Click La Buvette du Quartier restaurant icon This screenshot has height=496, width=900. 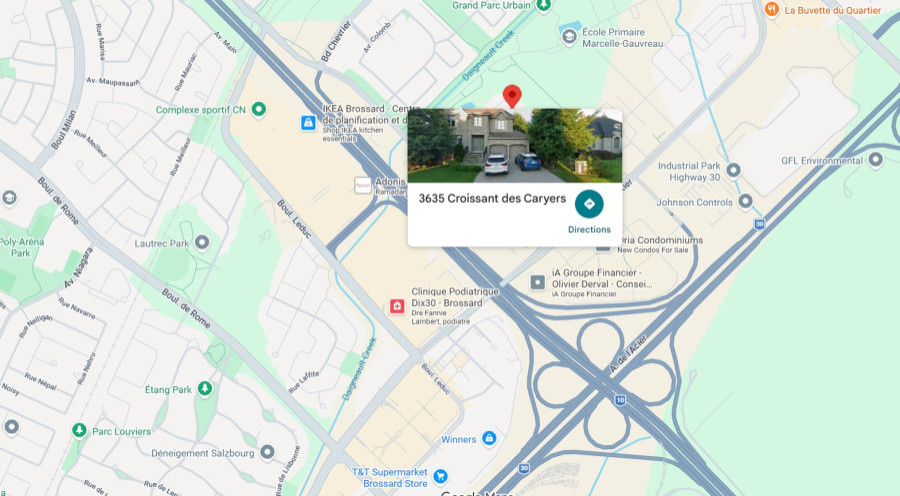pyautogui.click(x=771, y=9)
